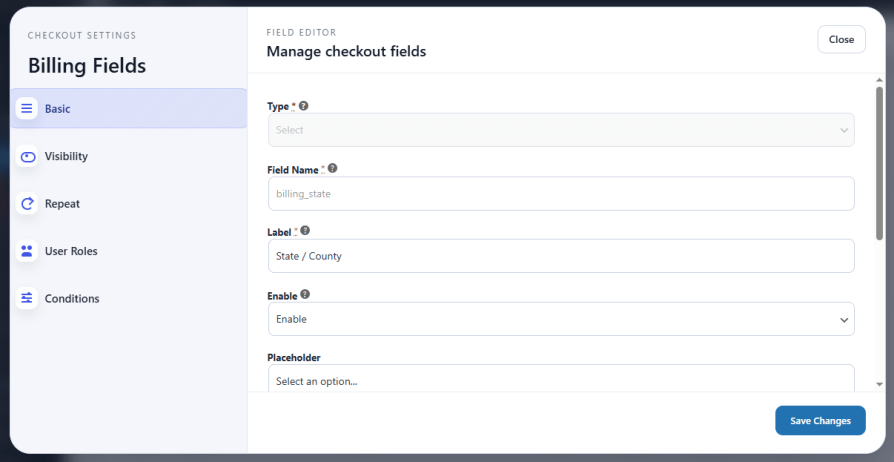Screen dimensions: 894x462
Task: Switch to the Visibility tab
Action: click(66, 156)
